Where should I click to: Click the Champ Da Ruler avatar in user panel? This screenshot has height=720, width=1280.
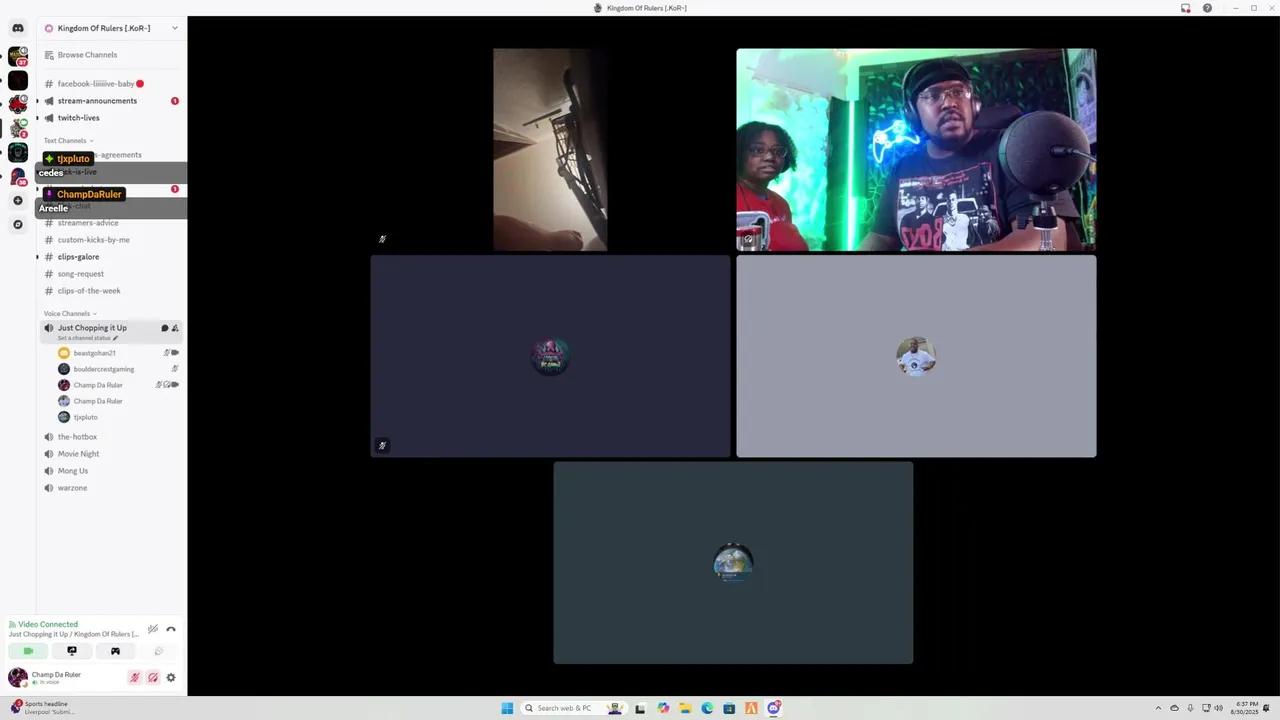click(x=18, y=677)
